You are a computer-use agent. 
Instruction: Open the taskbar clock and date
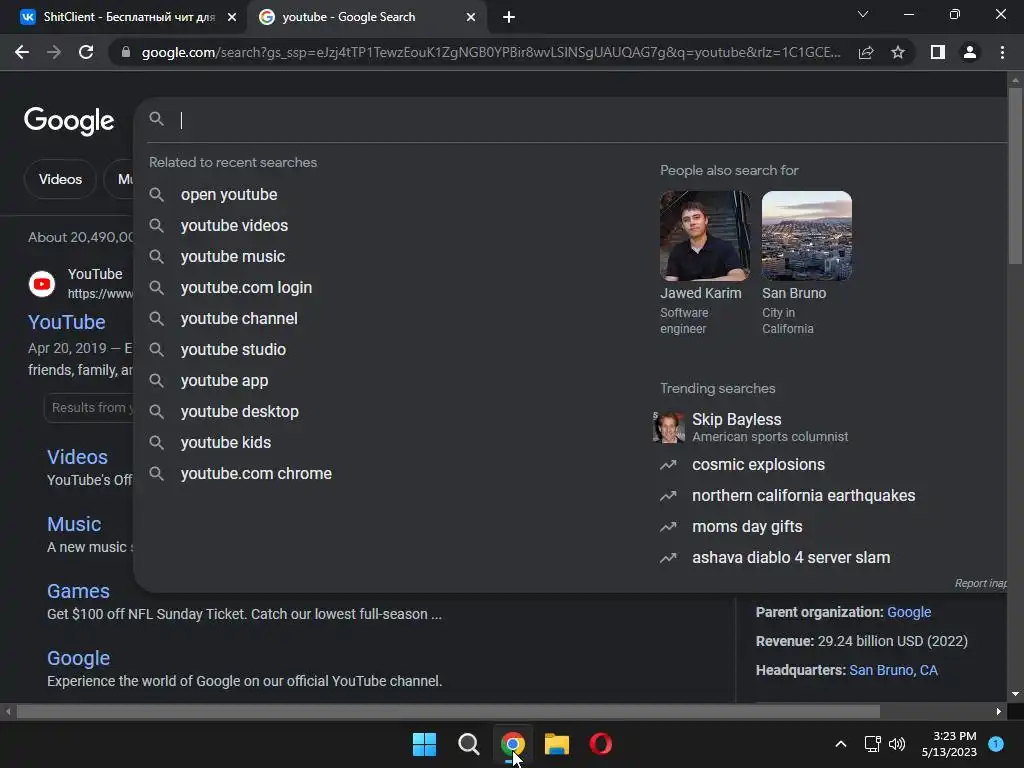[x=949, y=744]
